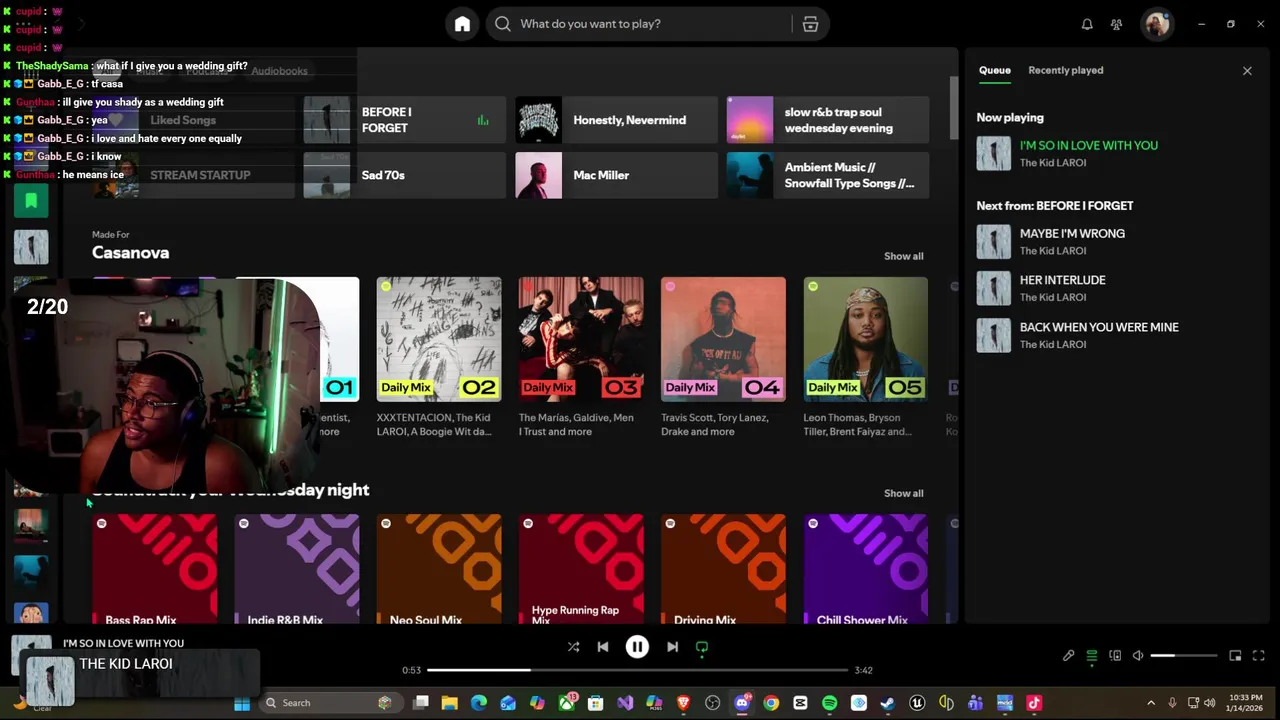Open Connect to a device icon
This screenshot has width=1280, height=720.
coord(1115,656)
